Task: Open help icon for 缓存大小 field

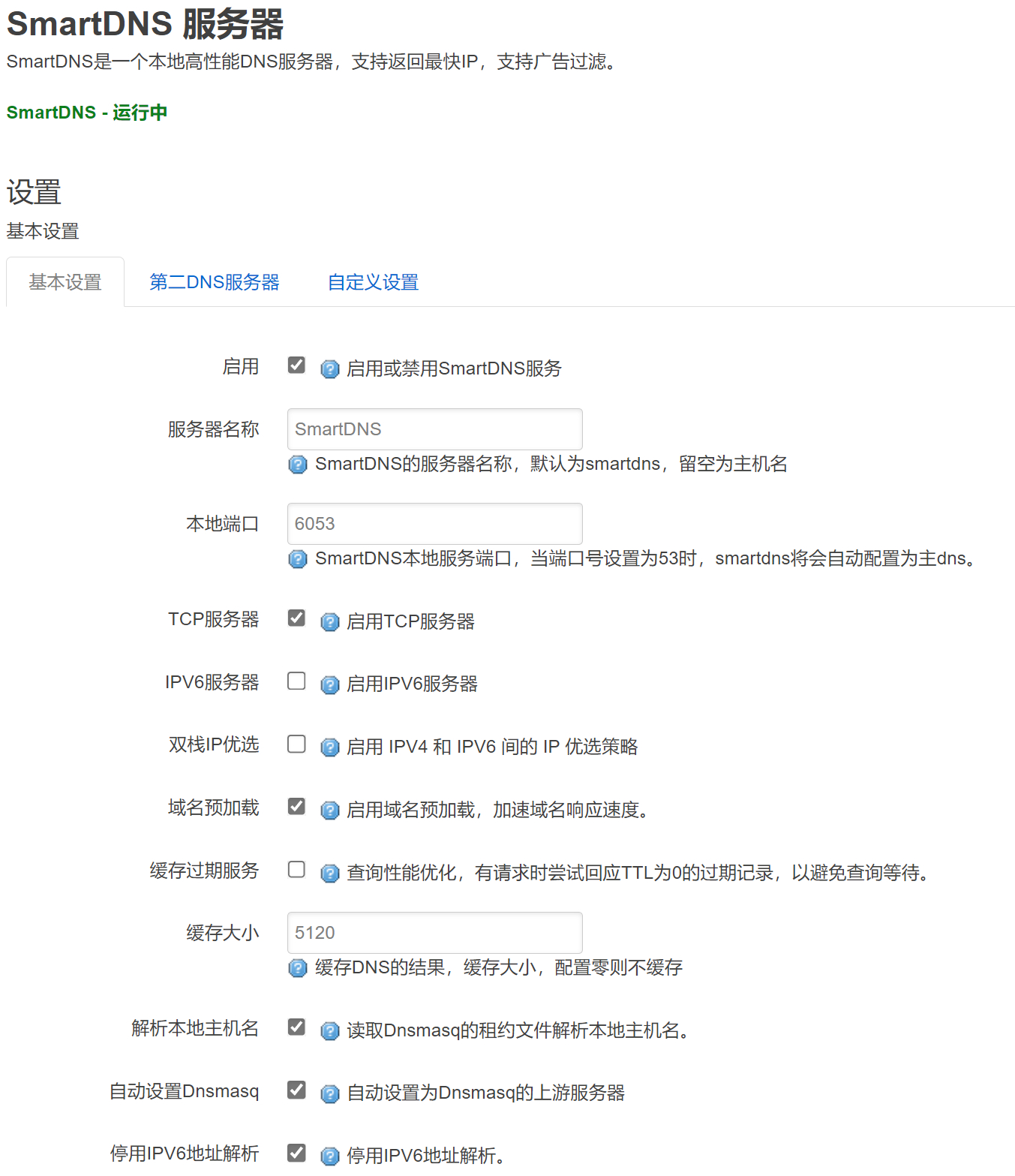Action: 298,968
